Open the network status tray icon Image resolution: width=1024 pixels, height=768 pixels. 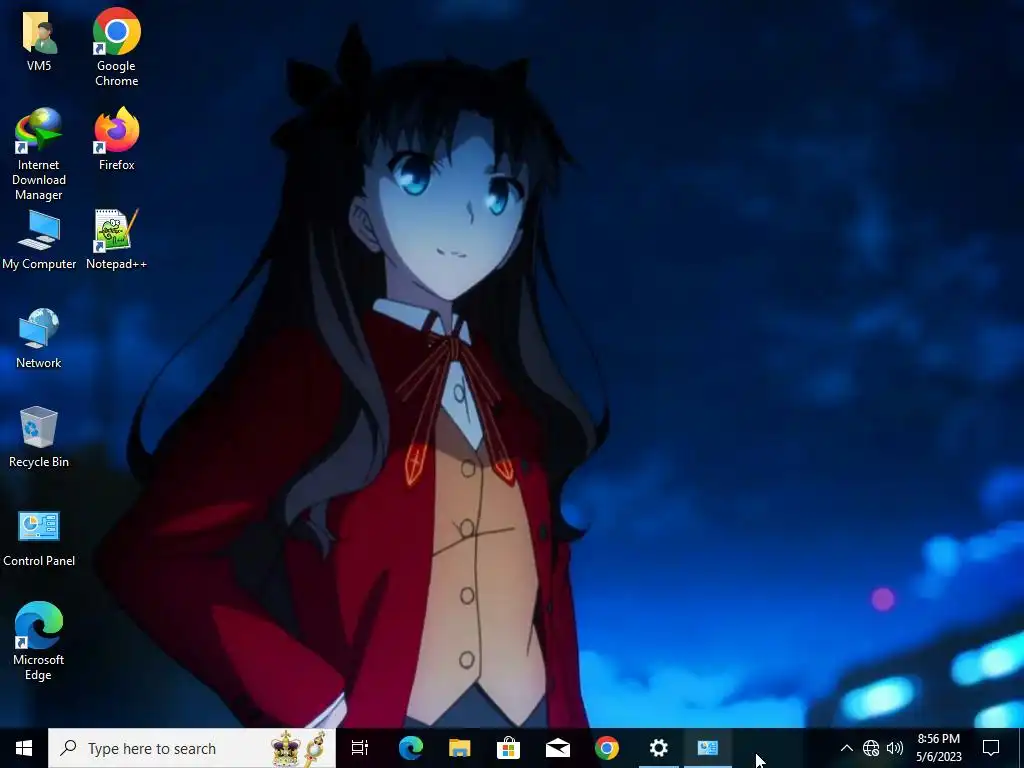(871, 748)
